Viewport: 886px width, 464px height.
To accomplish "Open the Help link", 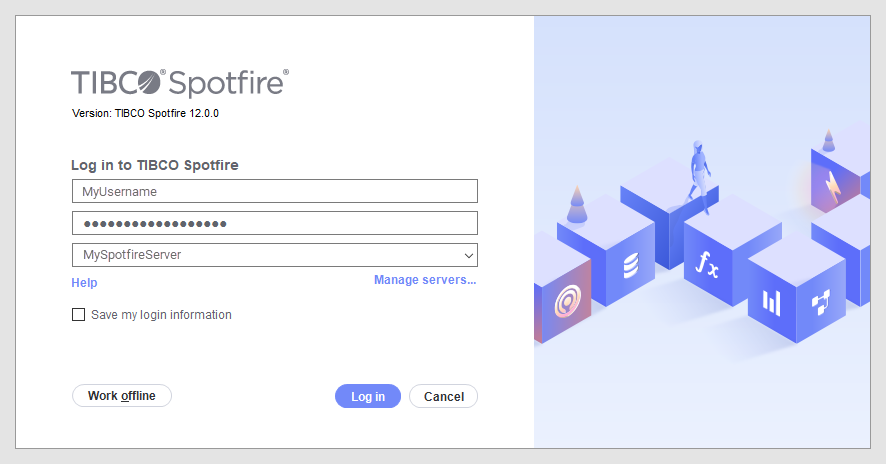I will tap(84, 283).
